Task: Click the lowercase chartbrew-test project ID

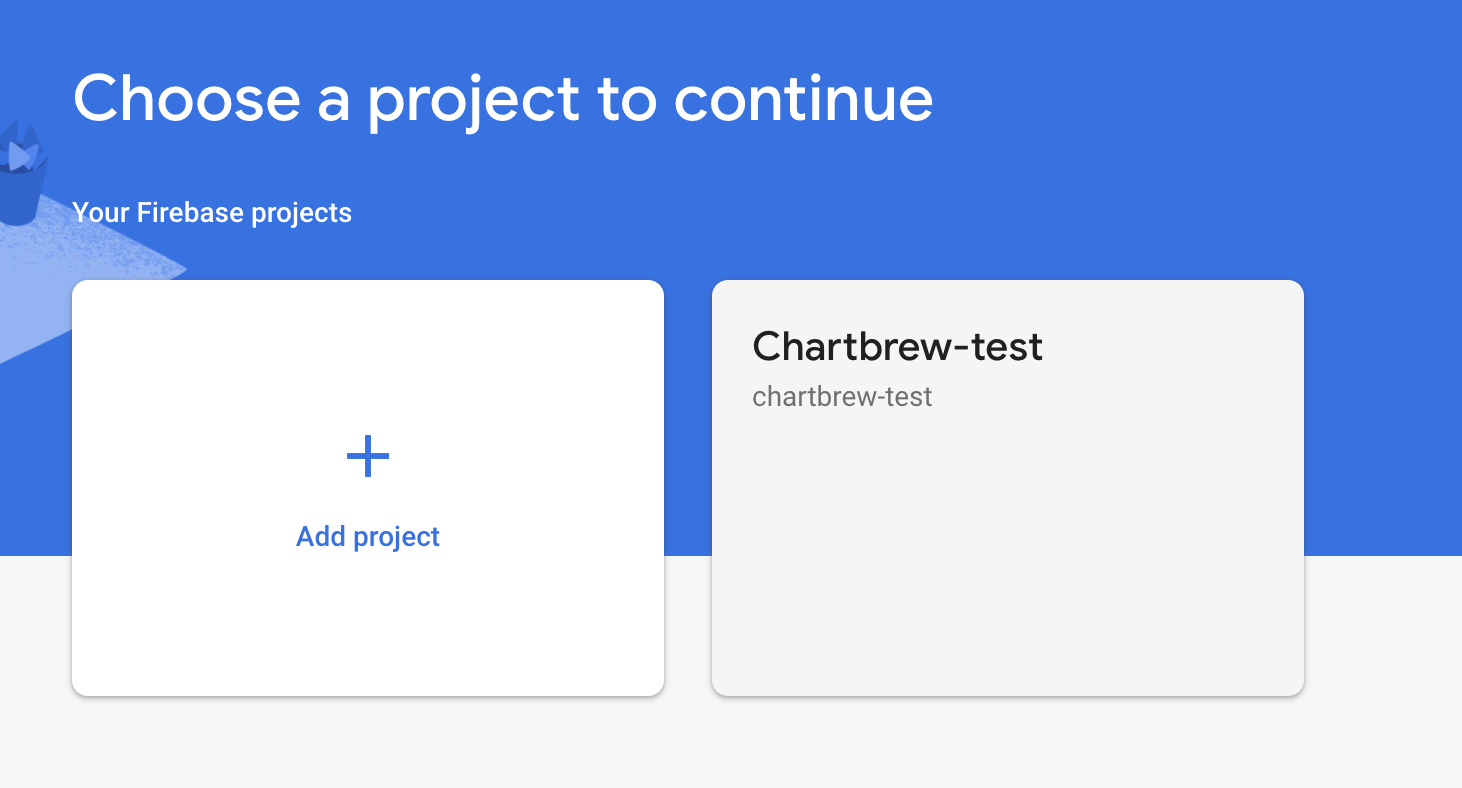Action: (x=842, y=397)
